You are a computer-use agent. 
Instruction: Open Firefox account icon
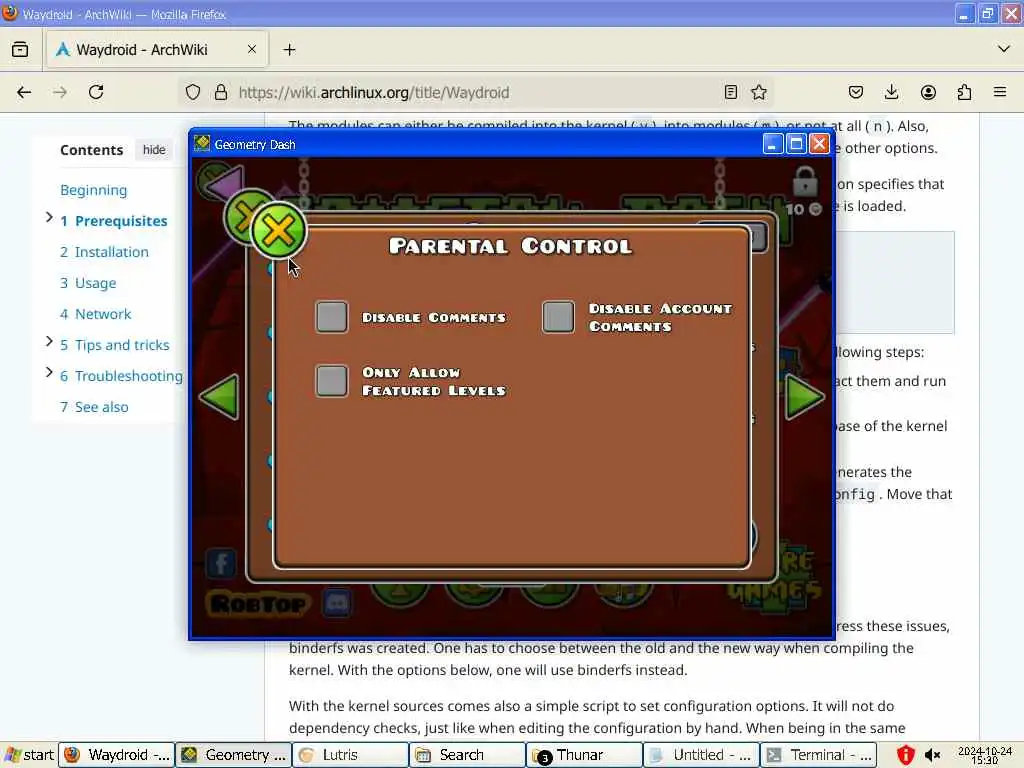click(x=928, y=92)
